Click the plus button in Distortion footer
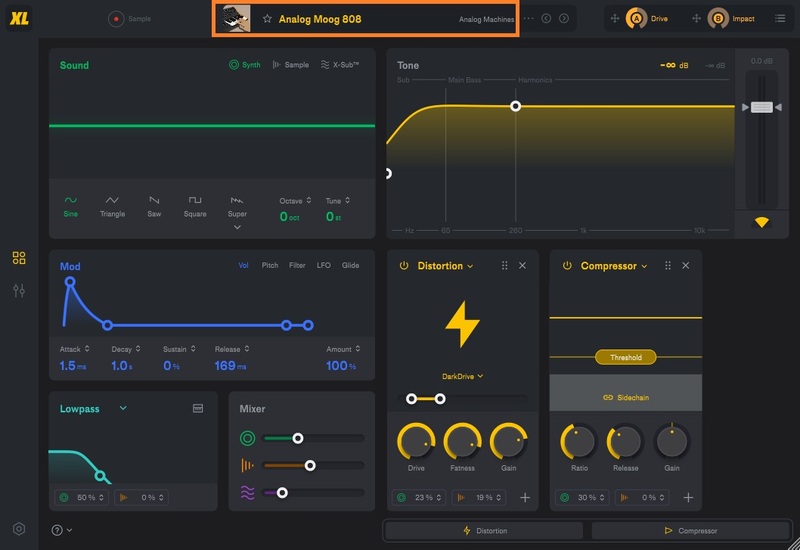The width and height of the screenshot is (800, 550). 525,497
